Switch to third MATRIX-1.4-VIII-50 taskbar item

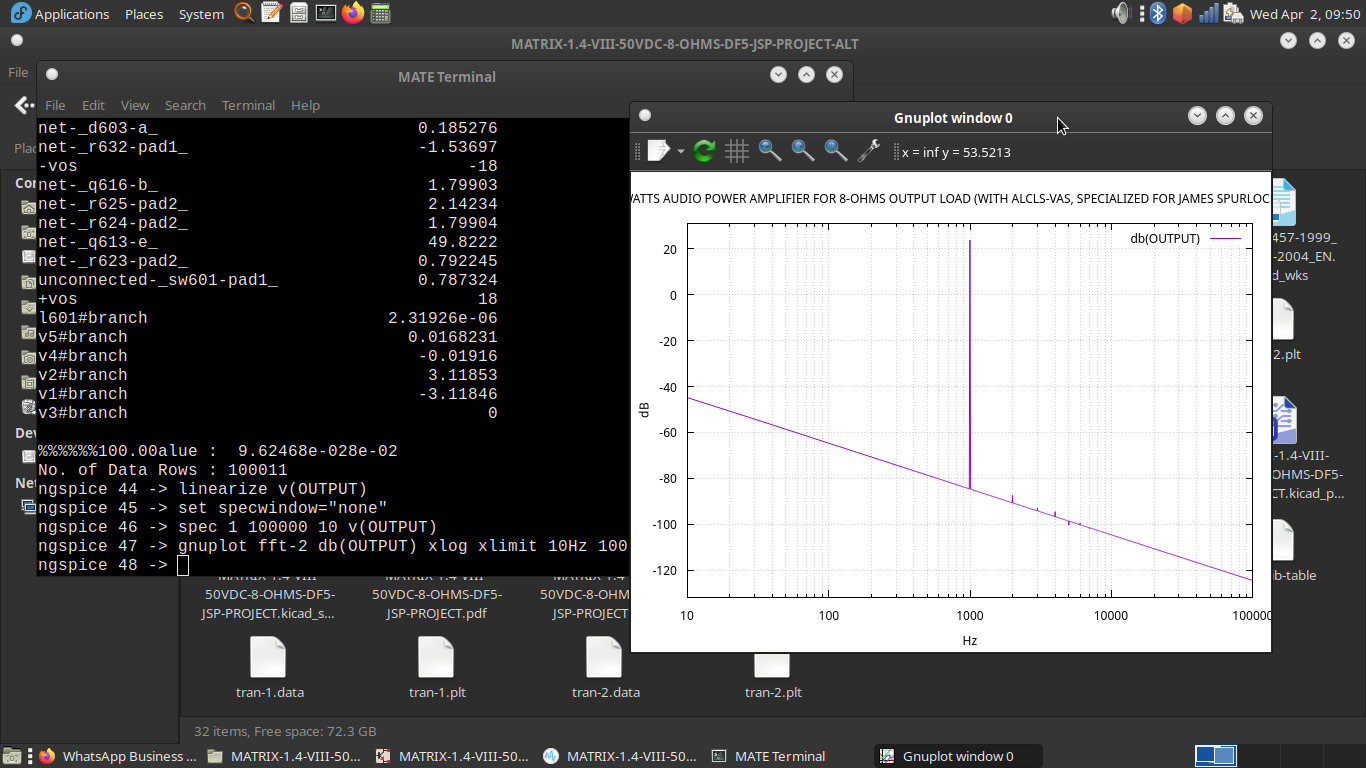pyautogui.click(x=622, y=756)
